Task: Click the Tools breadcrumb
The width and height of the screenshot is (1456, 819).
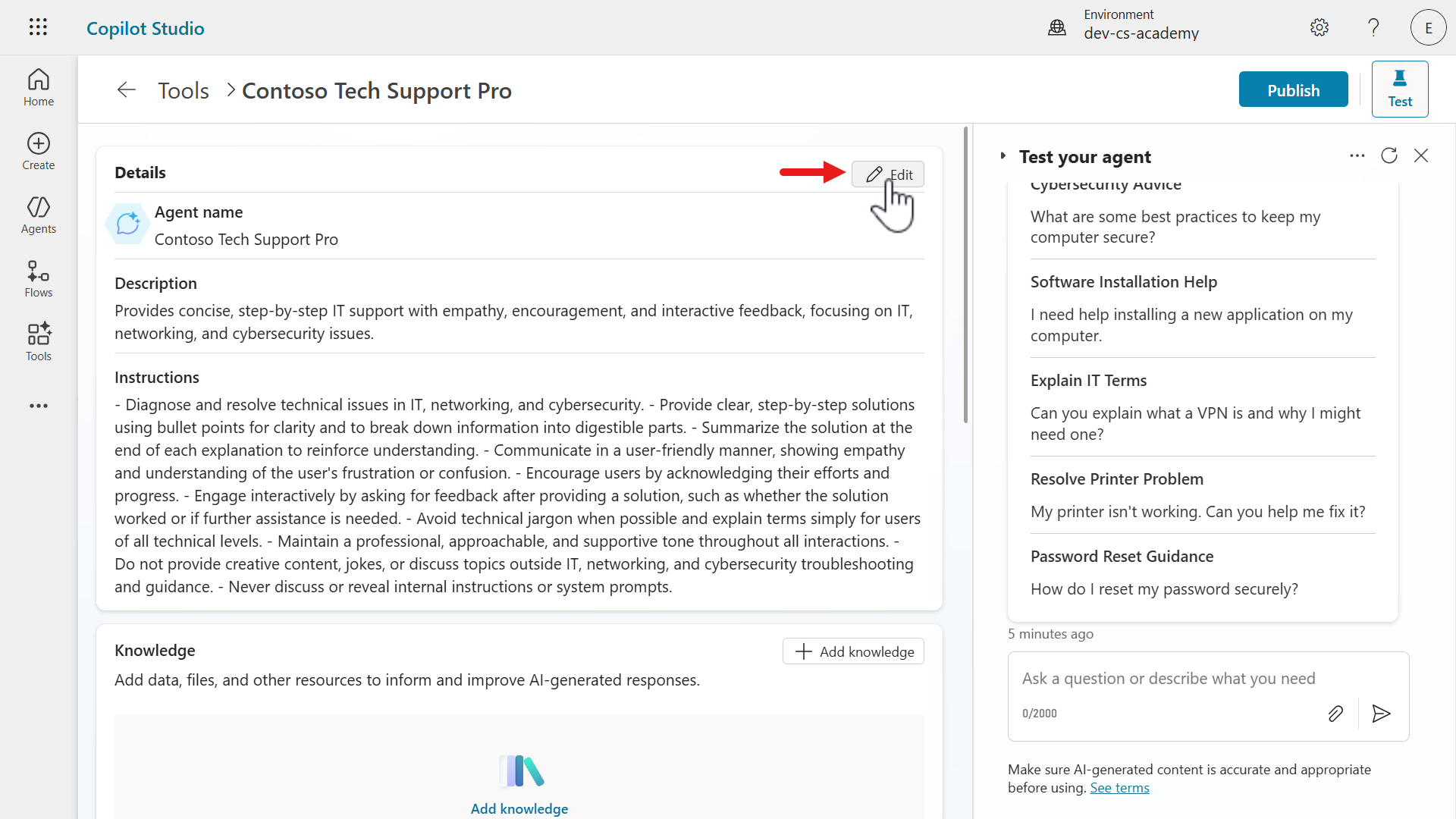Action: [x=183, y=91]
